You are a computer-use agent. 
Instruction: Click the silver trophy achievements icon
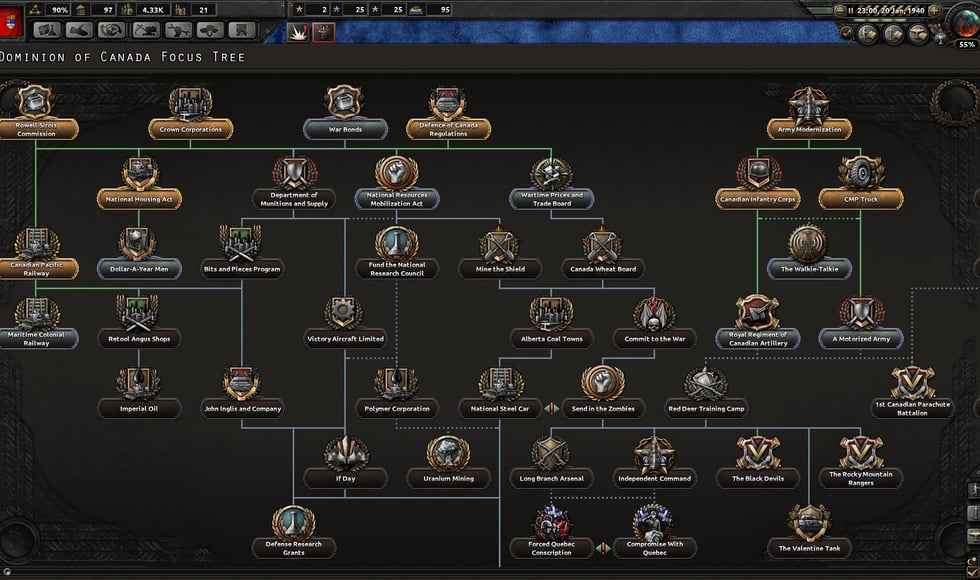click(x=941, y=39)
